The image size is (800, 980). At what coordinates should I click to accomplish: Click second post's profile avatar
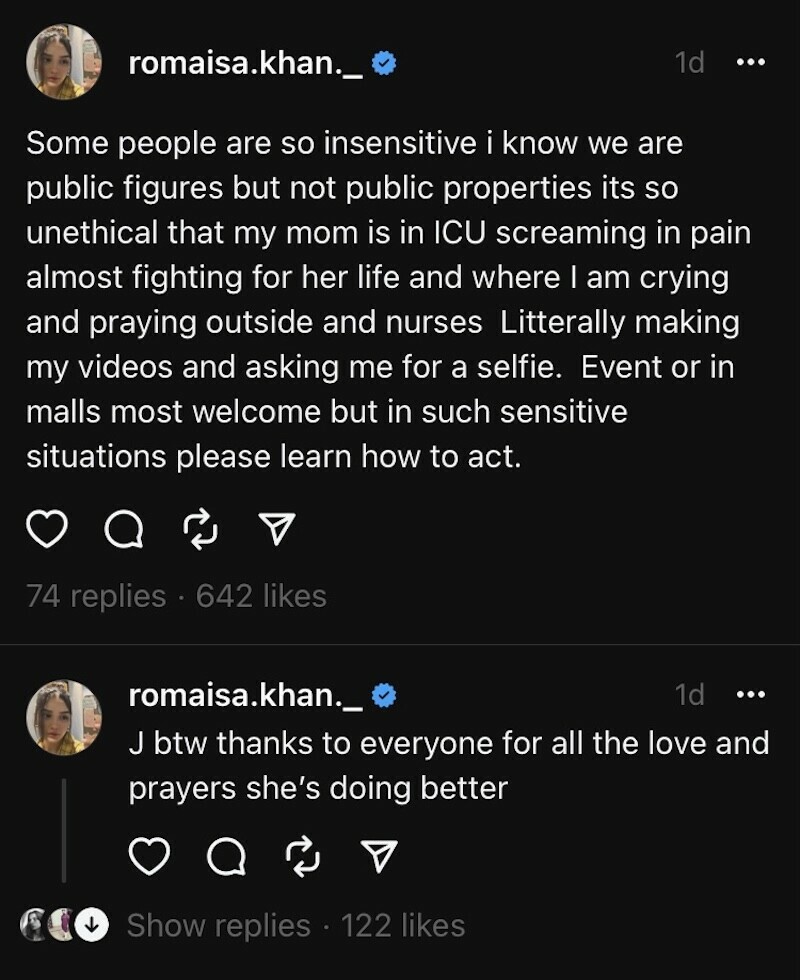click(64, 716)
